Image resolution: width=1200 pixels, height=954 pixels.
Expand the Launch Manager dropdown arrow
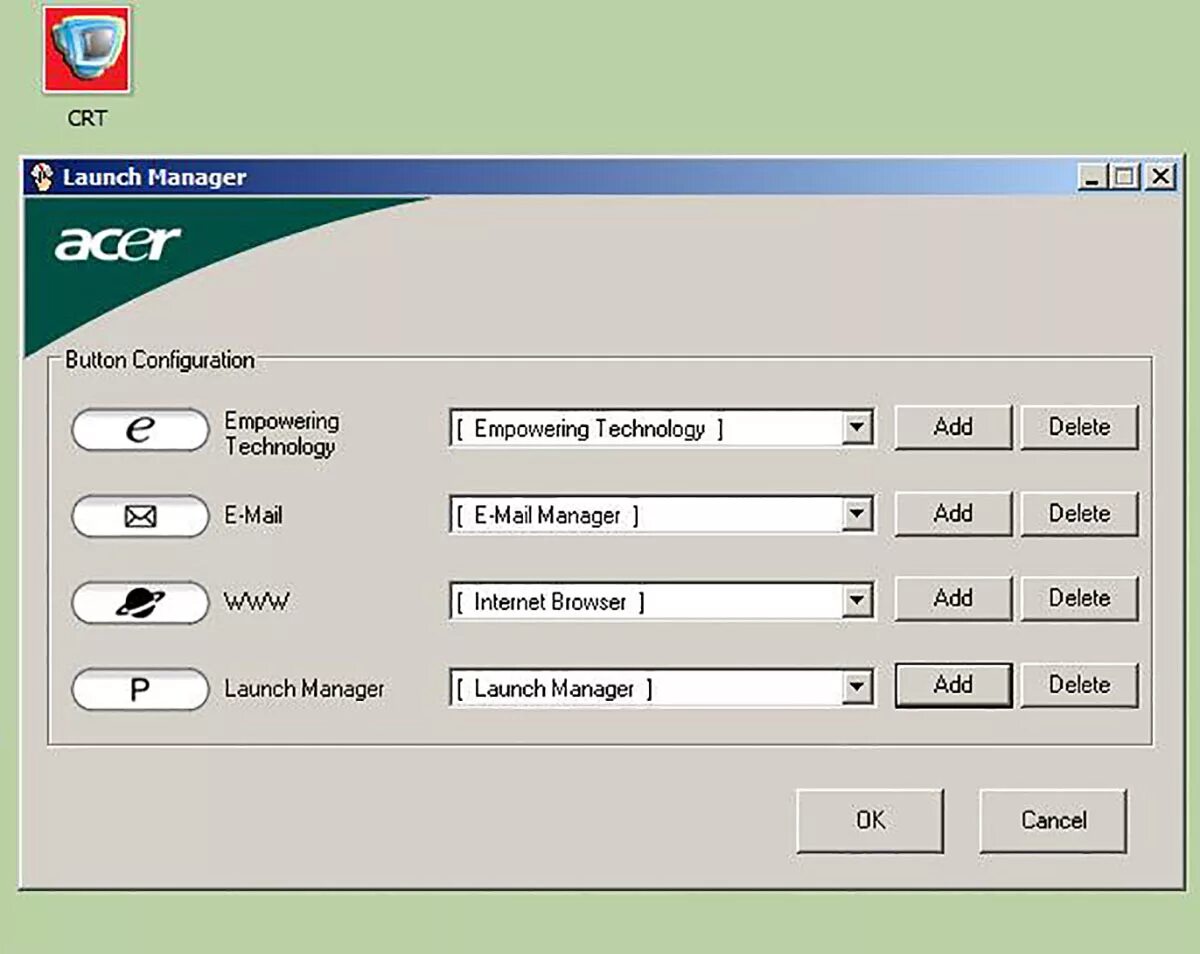click(x=856, y=689)
